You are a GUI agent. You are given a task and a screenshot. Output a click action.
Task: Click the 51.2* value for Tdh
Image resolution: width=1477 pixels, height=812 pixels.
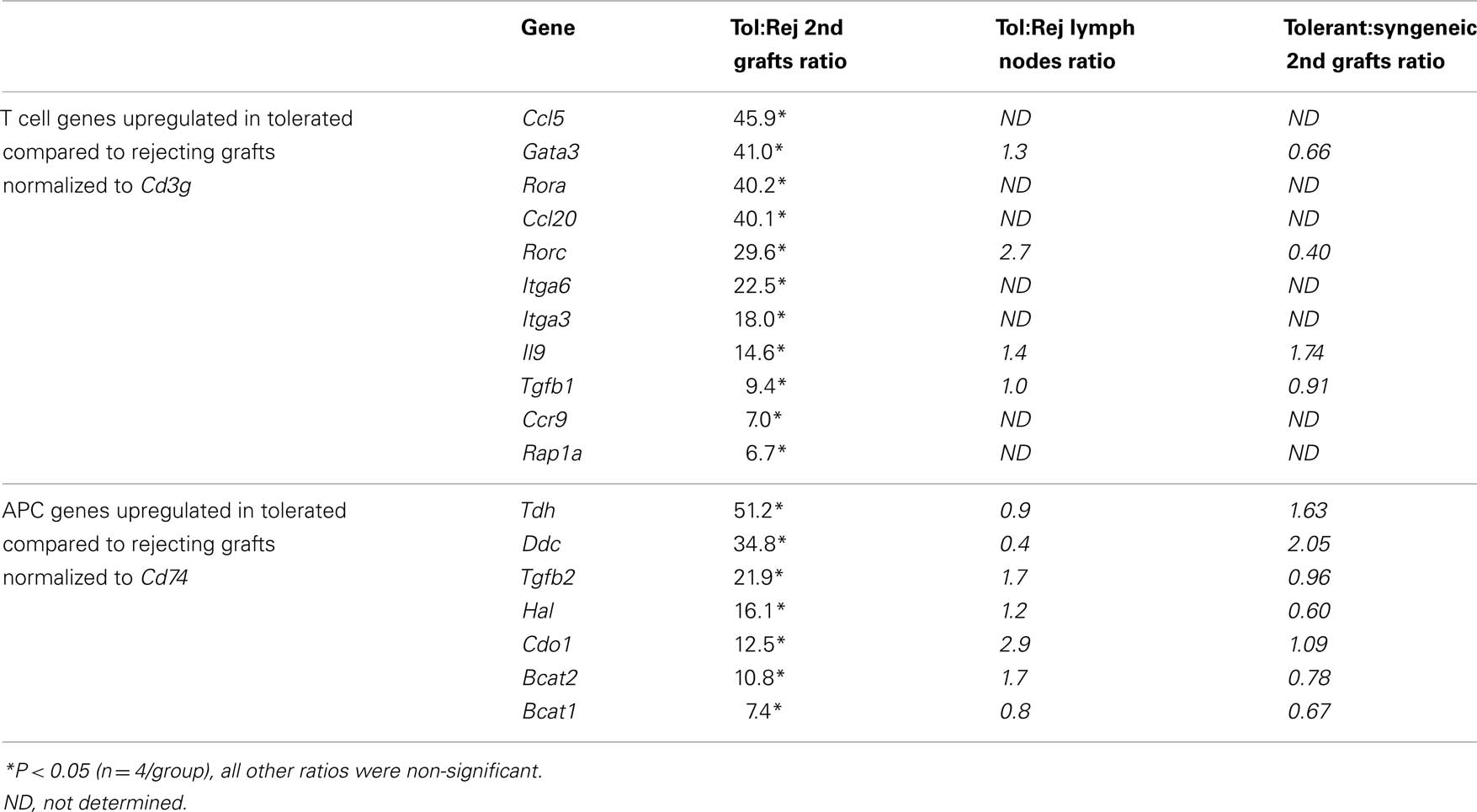pyautogui.click(x=758, y=511)
